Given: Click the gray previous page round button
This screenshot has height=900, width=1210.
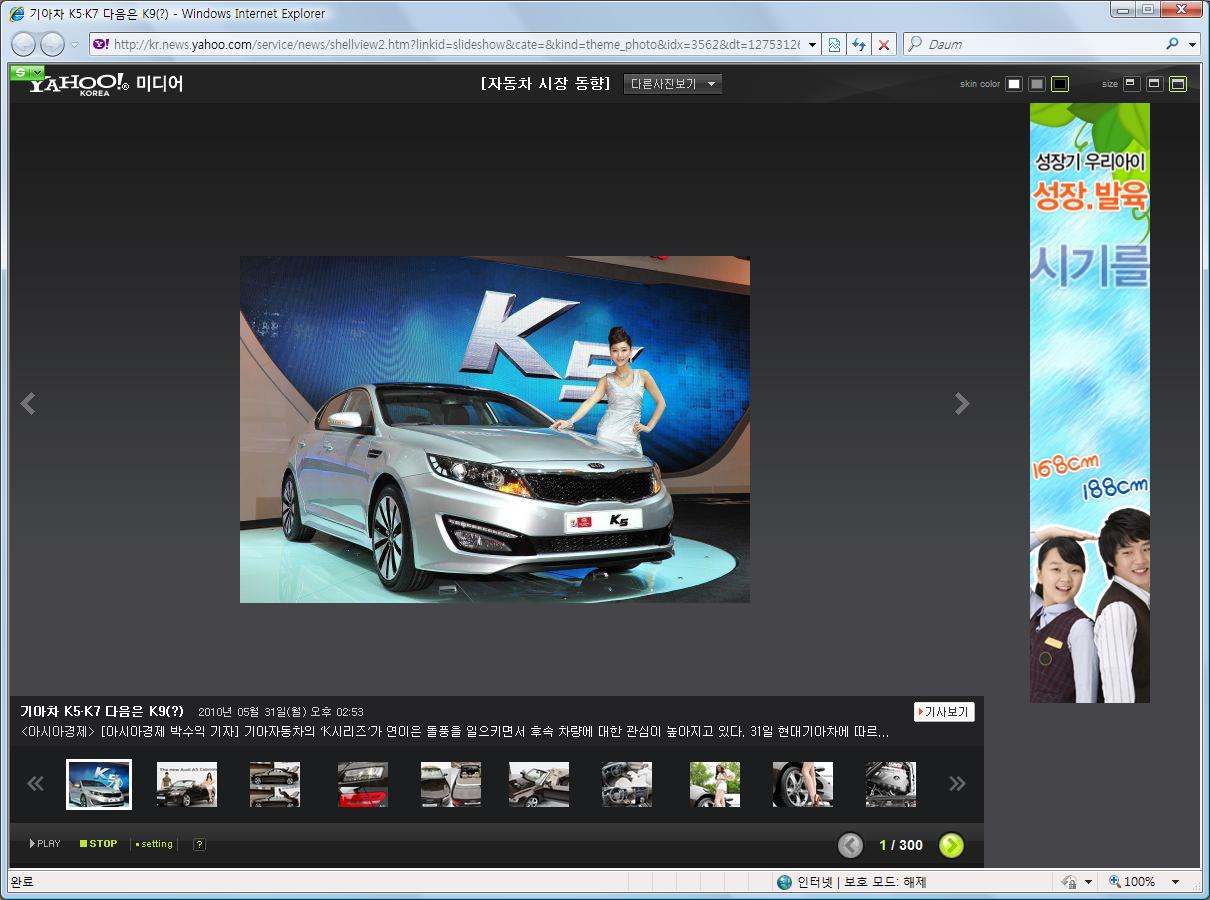Looking at the screenshot, I should tap(850, 845).
